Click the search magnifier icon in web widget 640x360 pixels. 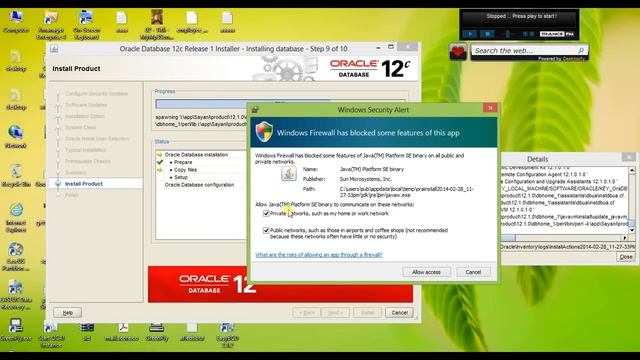point(581,51)
